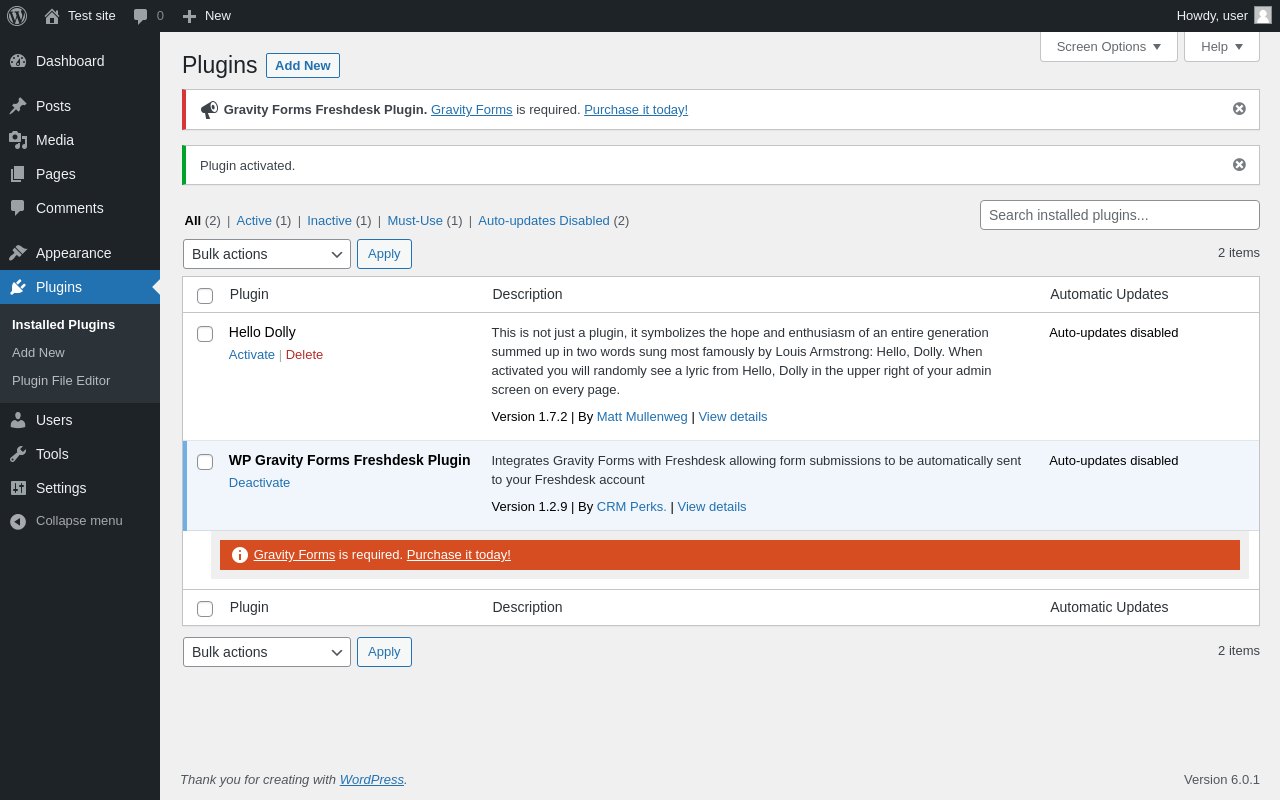Click the Search installed plugins field
Screen dimensions: 1280x800
(x=1120, y=215)
